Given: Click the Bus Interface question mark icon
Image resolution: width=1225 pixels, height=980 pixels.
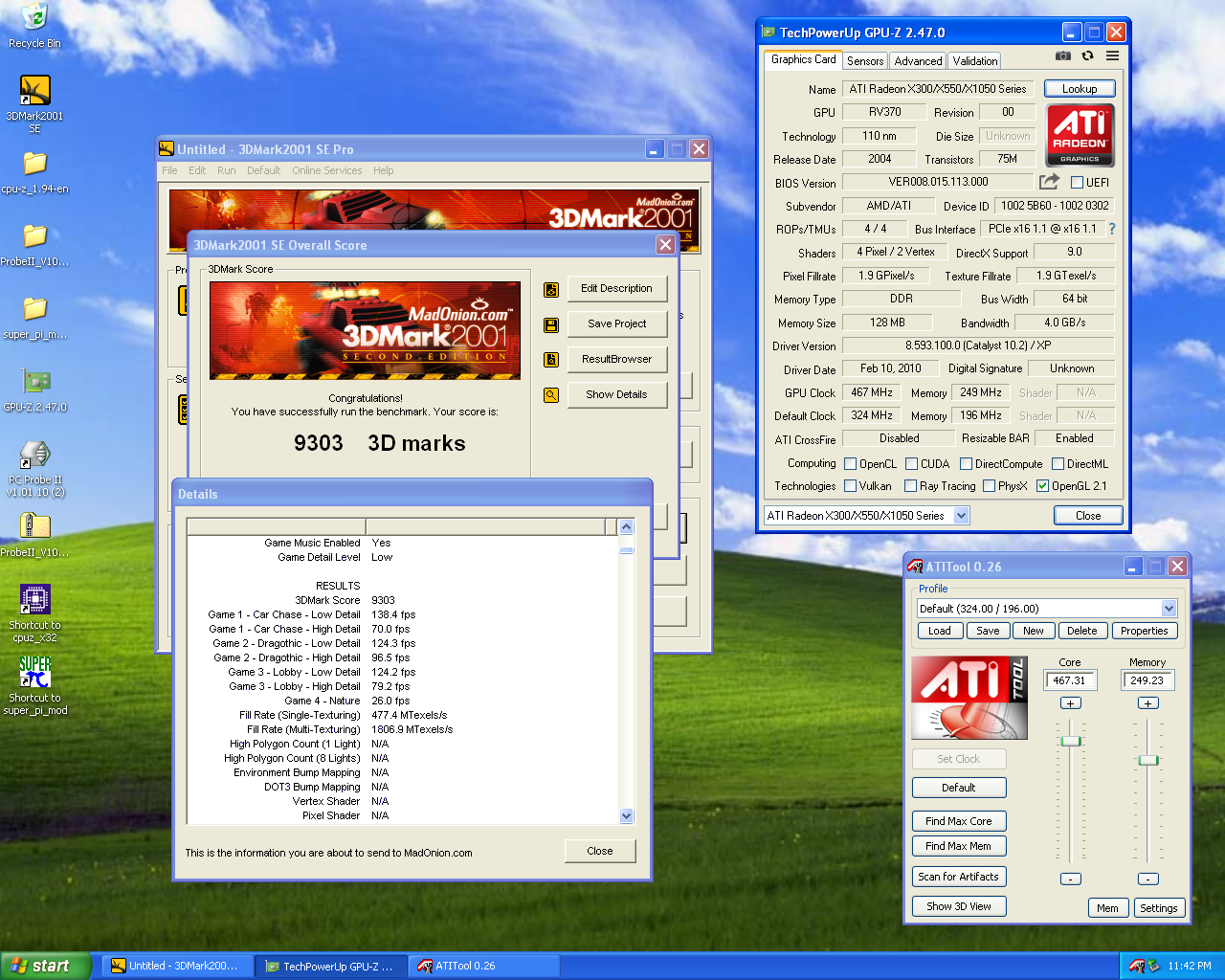Looking at the screenshot, I should click(x=1112, y=229).
